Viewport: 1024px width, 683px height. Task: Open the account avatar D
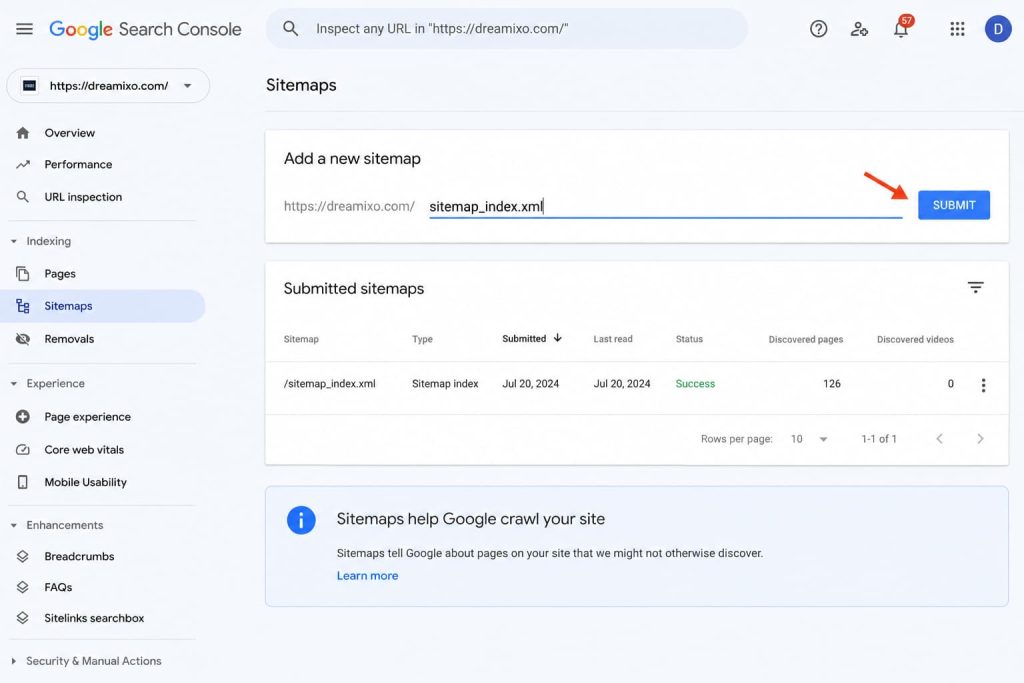click(x=998, y=29)
